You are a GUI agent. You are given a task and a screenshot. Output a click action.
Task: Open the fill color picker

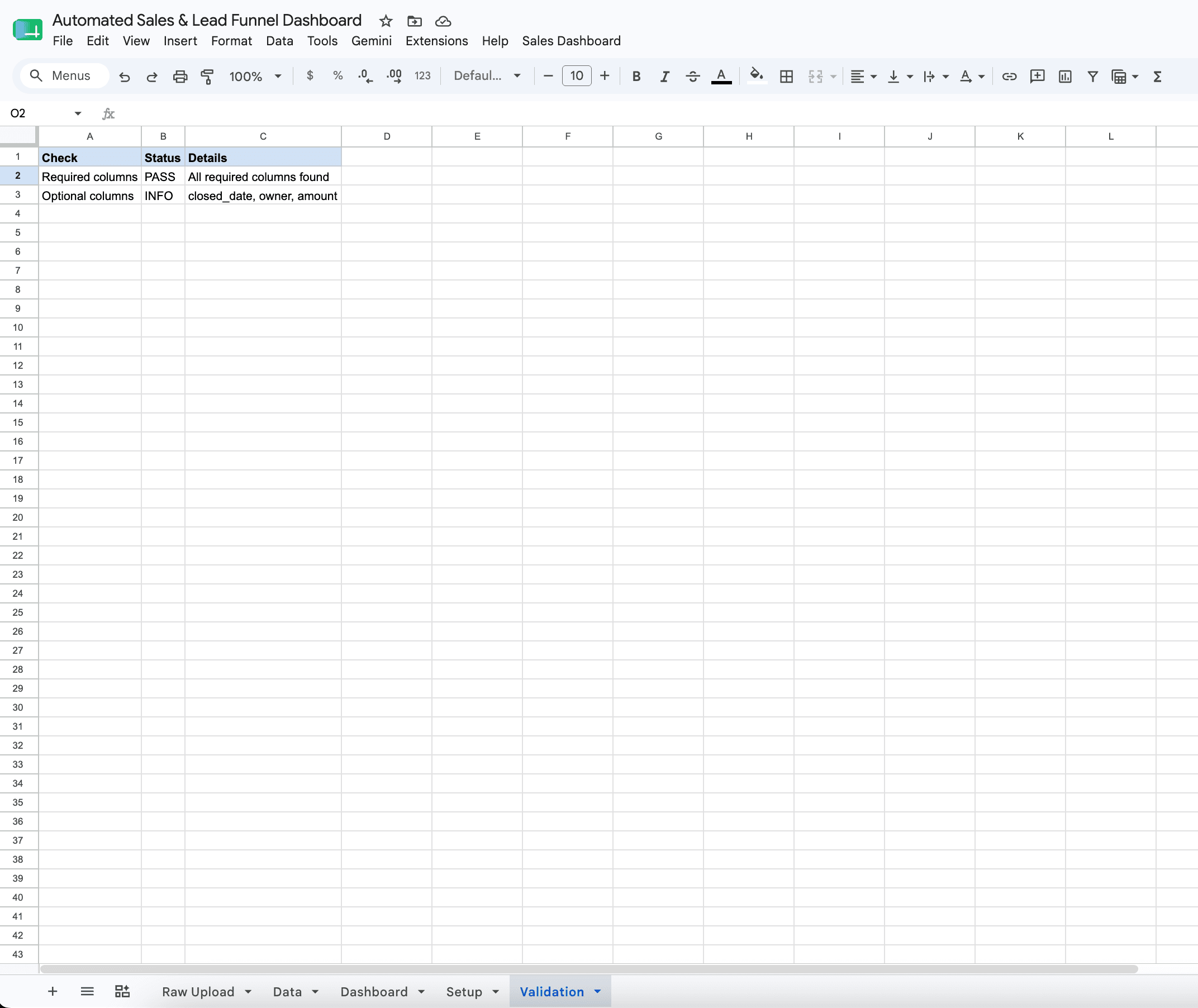[x=757, y=76]
